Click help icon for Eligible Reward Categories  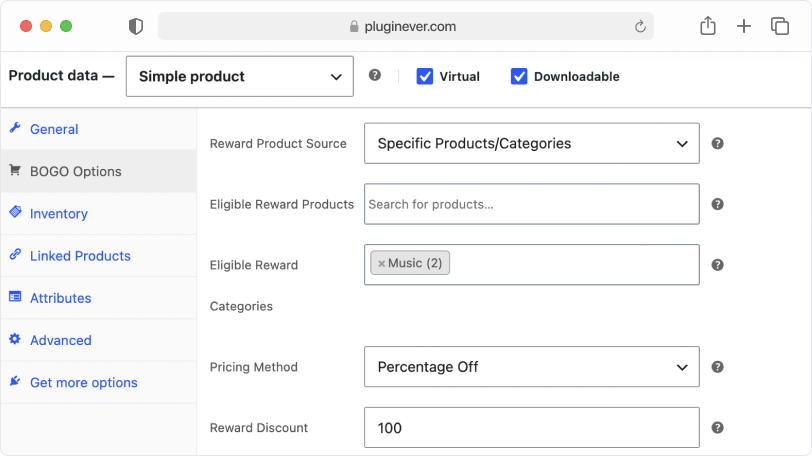tap(717, 265)
